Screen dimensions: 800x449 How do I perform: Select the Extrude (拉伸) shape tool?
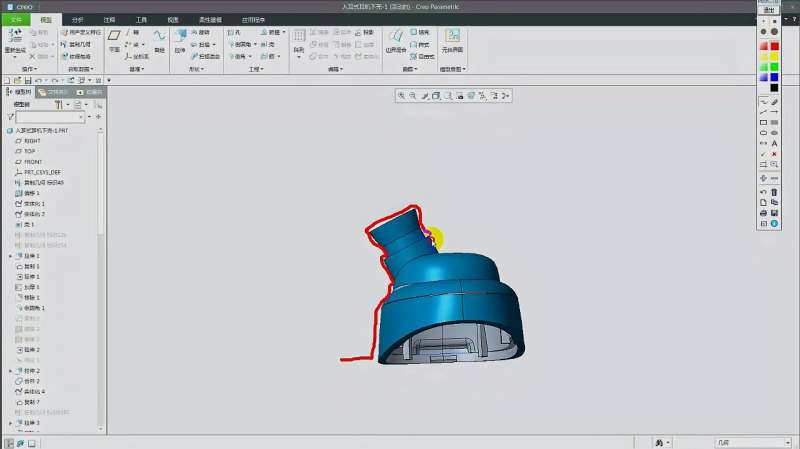(x=180, y=38)
